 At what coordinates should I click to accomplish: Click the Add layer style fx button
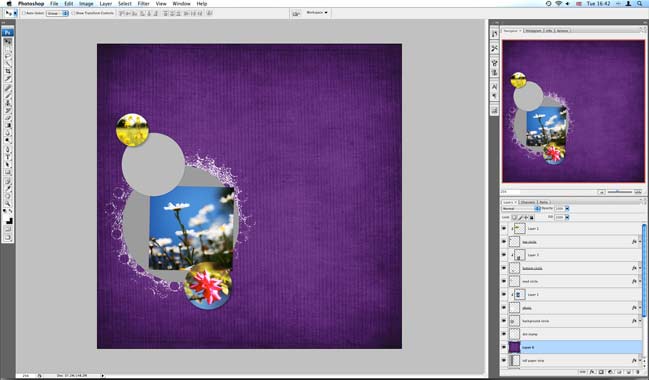point(592,372)
